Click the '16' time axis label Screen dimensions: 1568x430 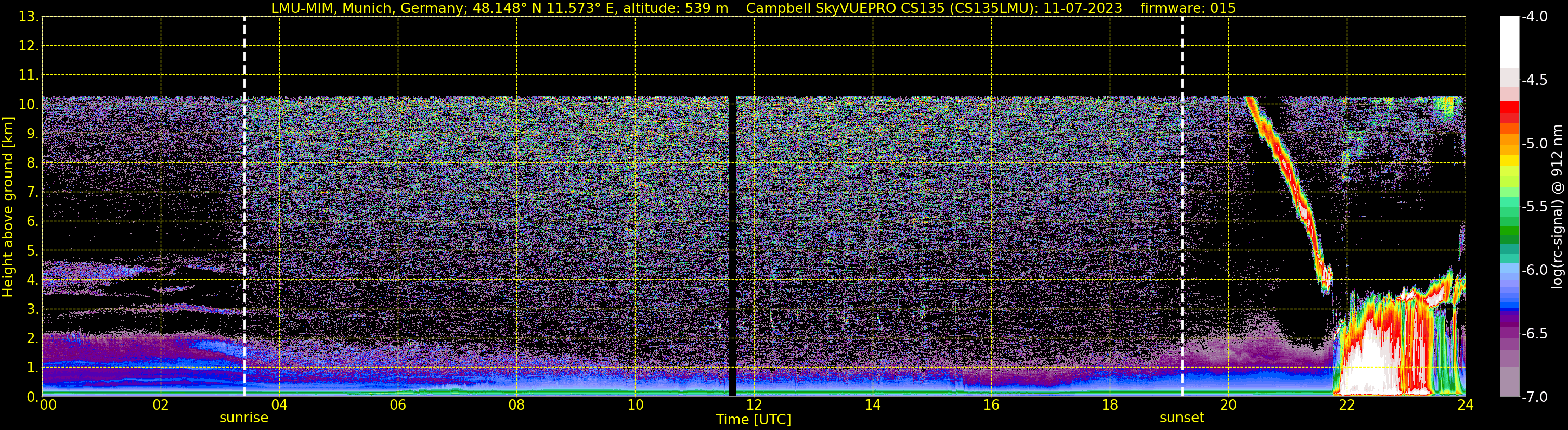pos(992,405)
